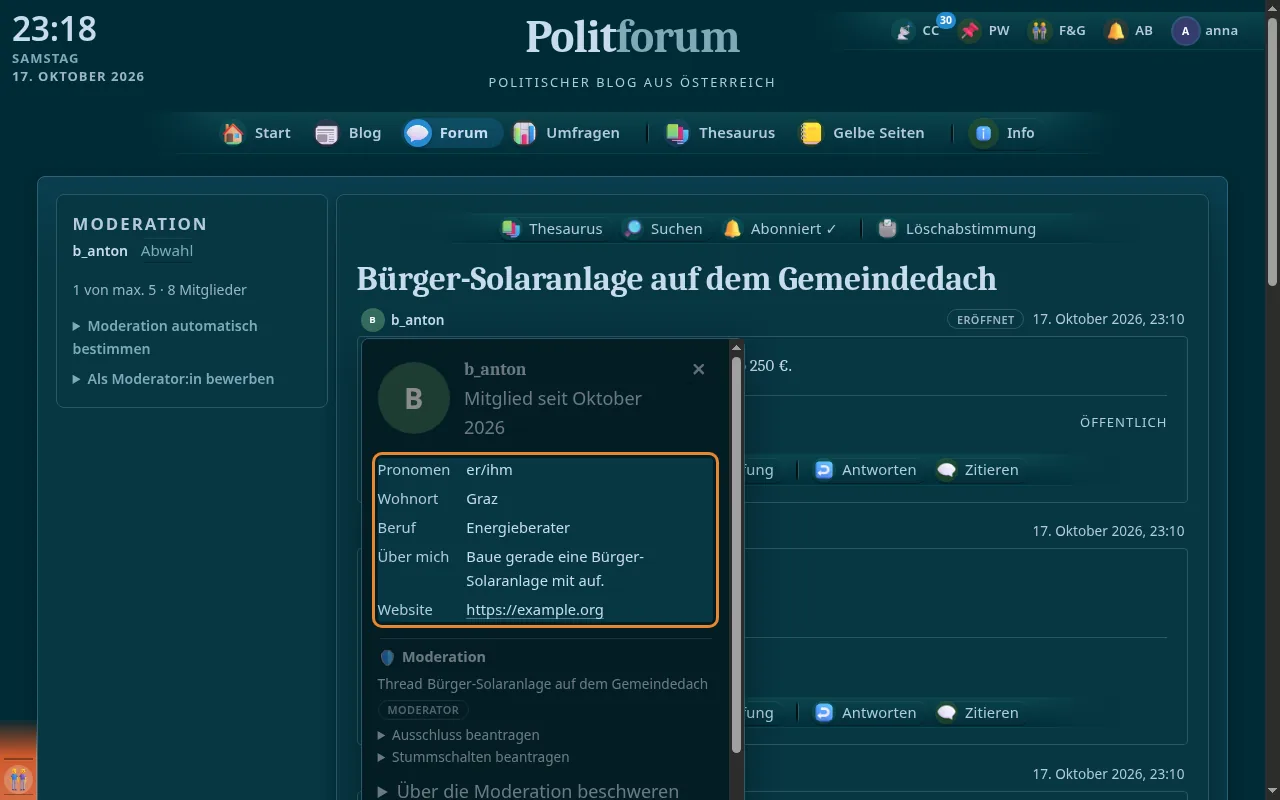Open anna's user avatar menu
The width and height of the screenshot is (1280, 800).
[1185, 31]
